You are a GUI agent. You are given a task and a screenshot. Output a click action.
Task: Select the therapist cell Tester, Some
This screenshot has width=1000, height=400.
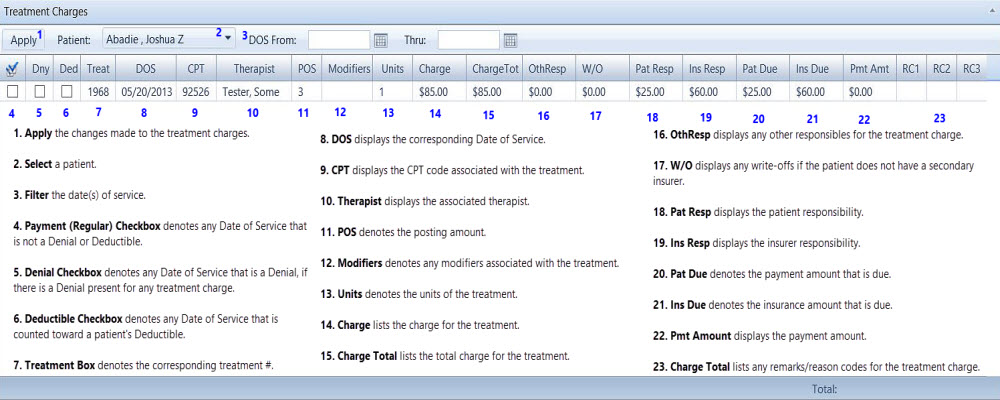pyautogui.click(x=254, y=92)
